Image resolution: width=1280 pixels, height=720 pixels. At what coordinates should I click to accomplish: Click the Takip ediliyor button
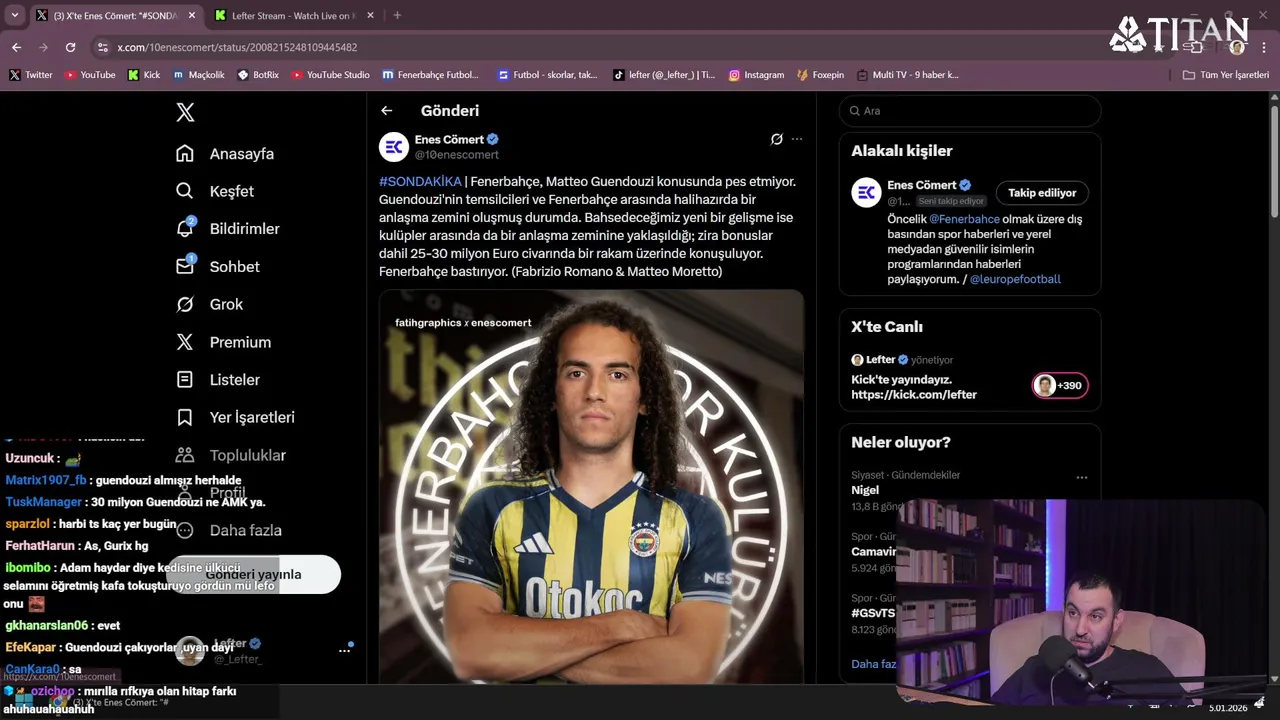[1042, 193]
